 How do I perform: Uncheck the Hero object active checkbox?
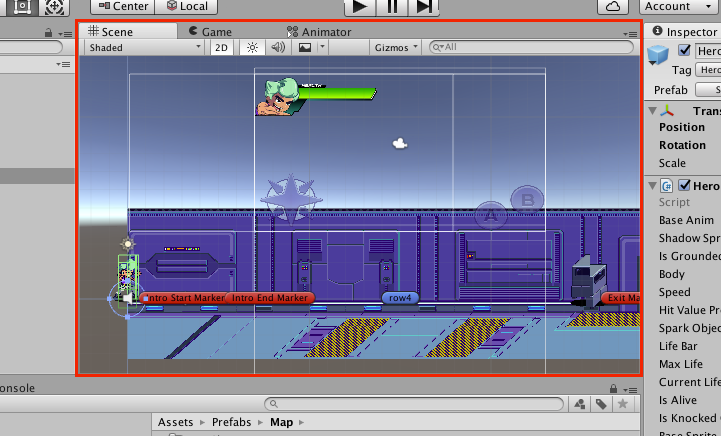pyautogui.click(x=685, y=51)
